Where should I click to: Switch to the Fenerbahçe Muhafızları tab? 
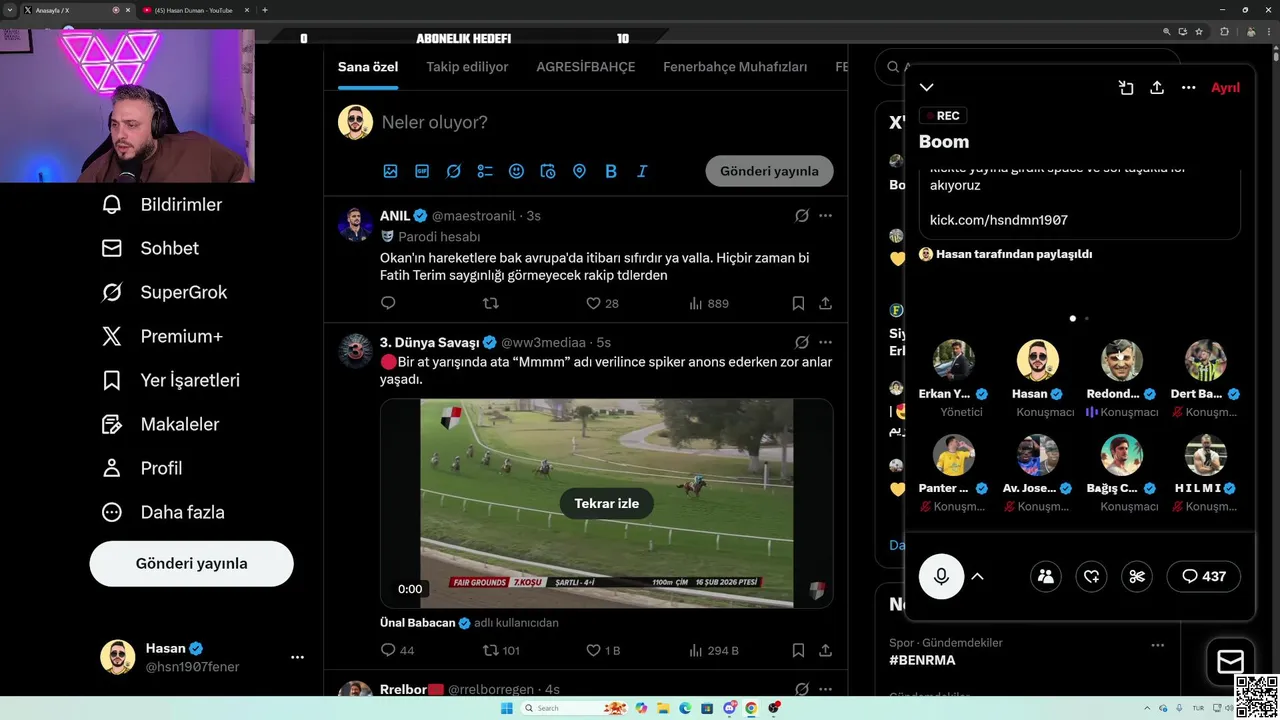click(735, 67)
